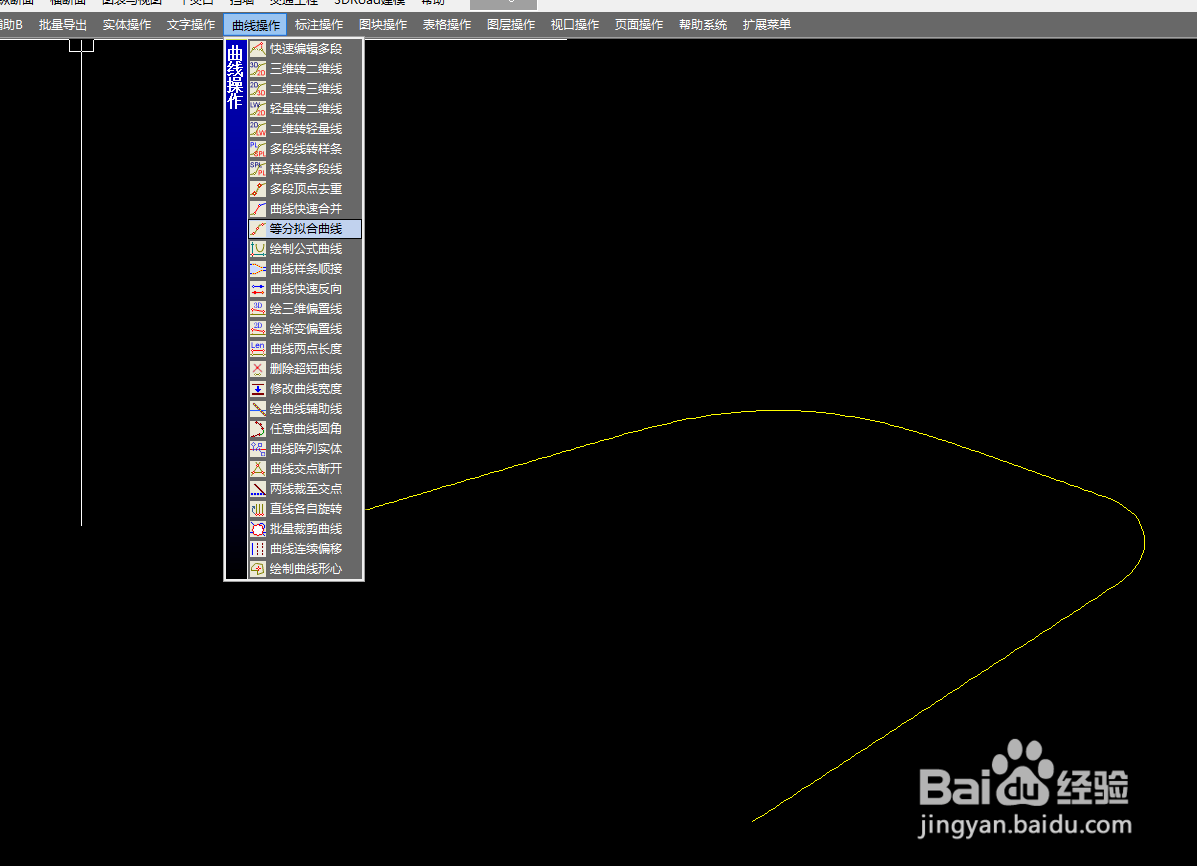Open the 标注操作 menu
Screen dimensions: 1197x866
tap(319, 25)
